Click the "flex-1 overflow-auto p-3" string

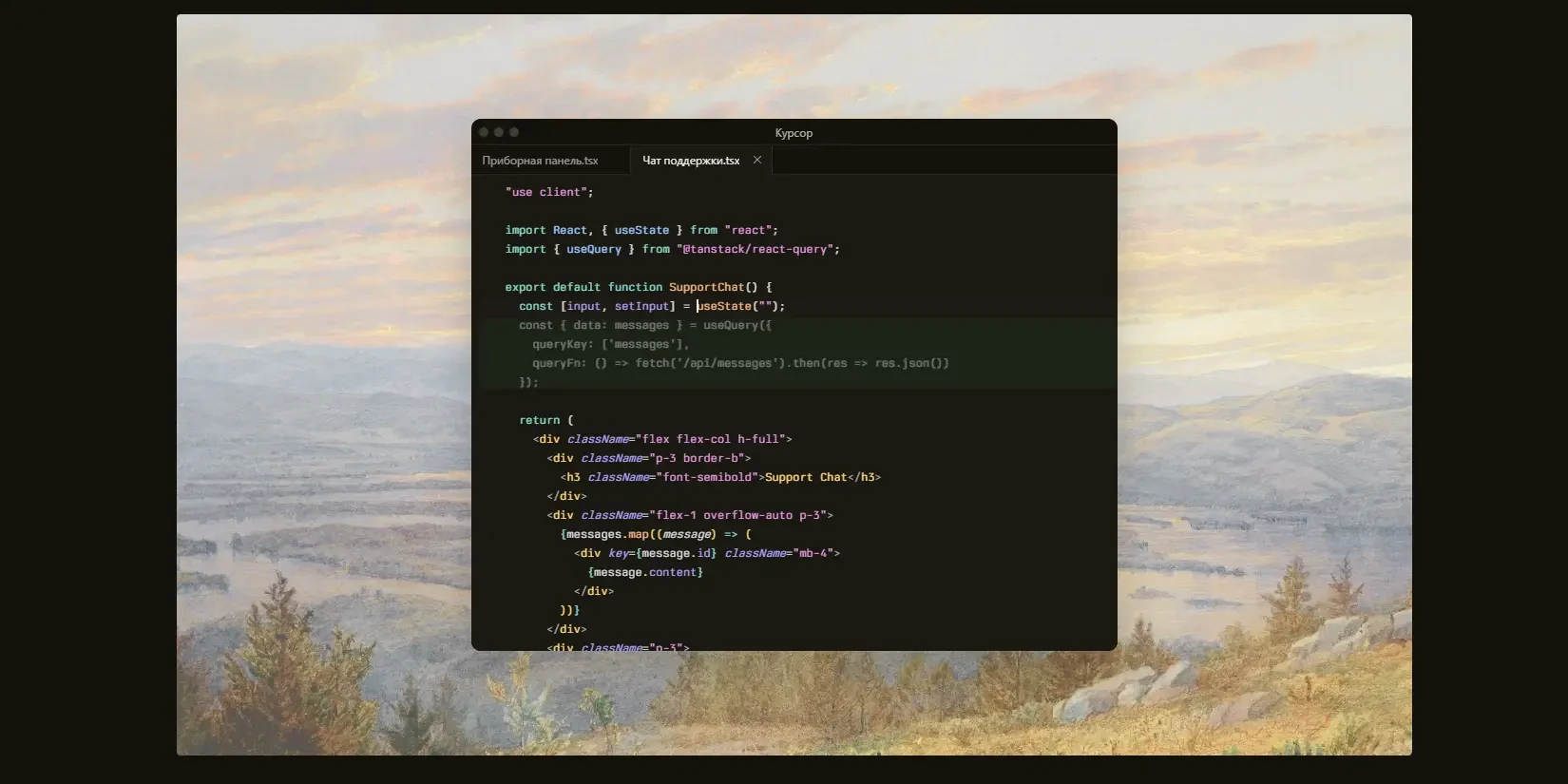(737, 515)
